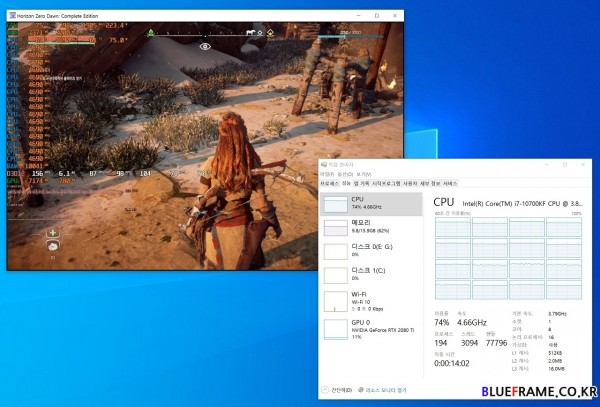
Task: Minimize the Horizon Zero Dawn window
Action: 359,16
